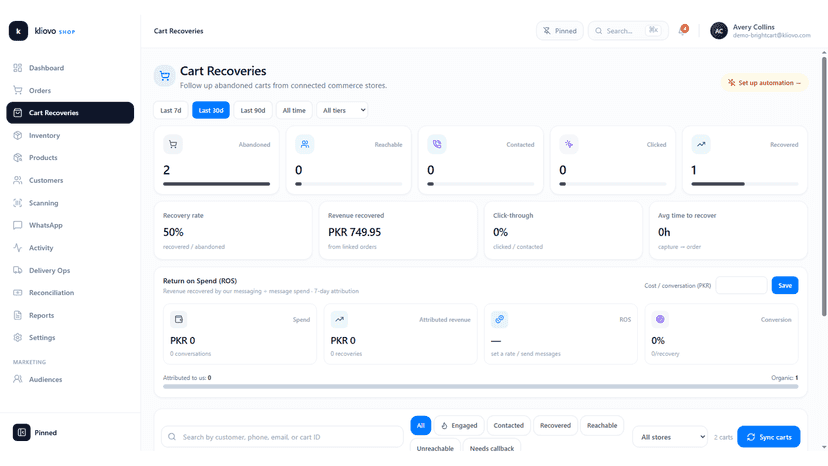This screenshot has width=828, height=466.
Task: Click the Cost / conversation input field
Action: (x=741, y=285)
